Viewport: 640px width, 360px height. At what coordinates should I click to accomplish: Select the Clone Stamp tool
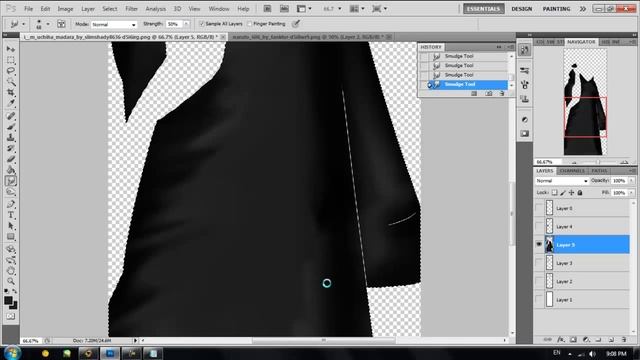11,138
